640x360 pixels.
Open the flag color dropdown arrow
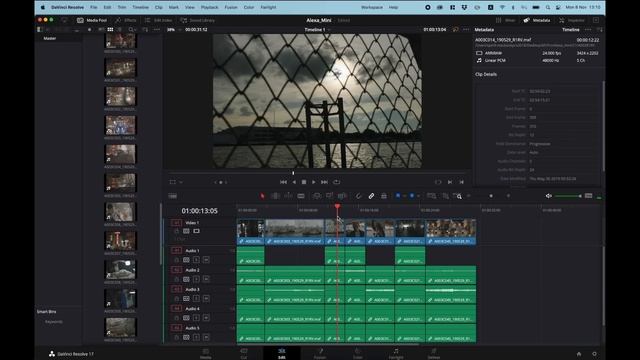pos(404,196)
